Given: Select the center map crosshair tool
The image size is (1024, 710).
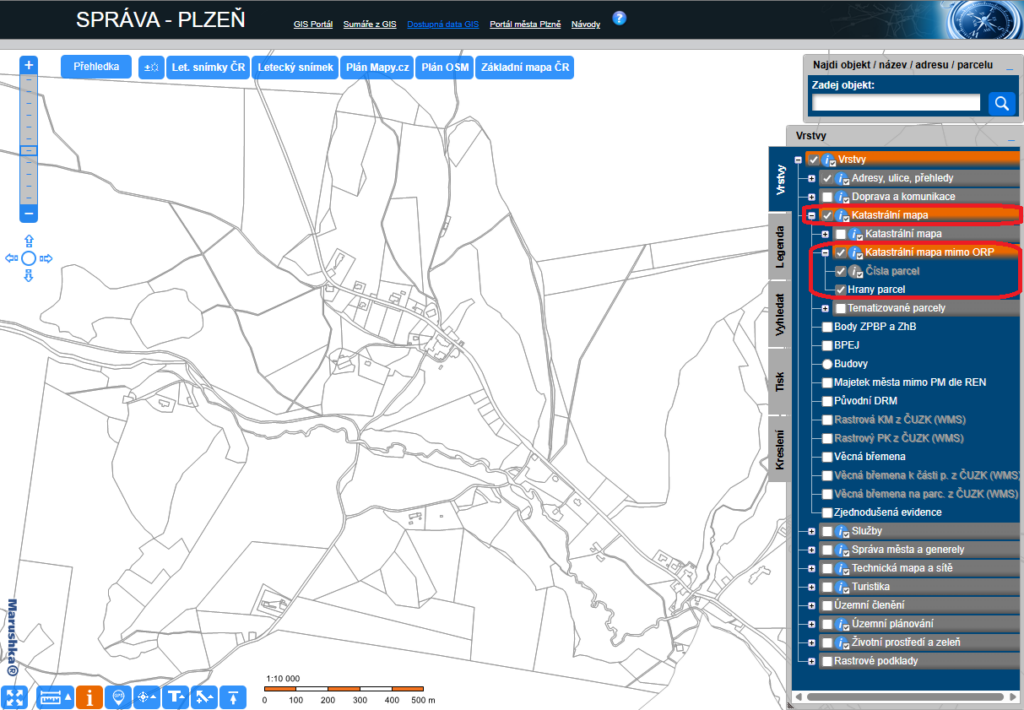Looking at the screenshot, I should pyautogui.click(x=145, y=697).
